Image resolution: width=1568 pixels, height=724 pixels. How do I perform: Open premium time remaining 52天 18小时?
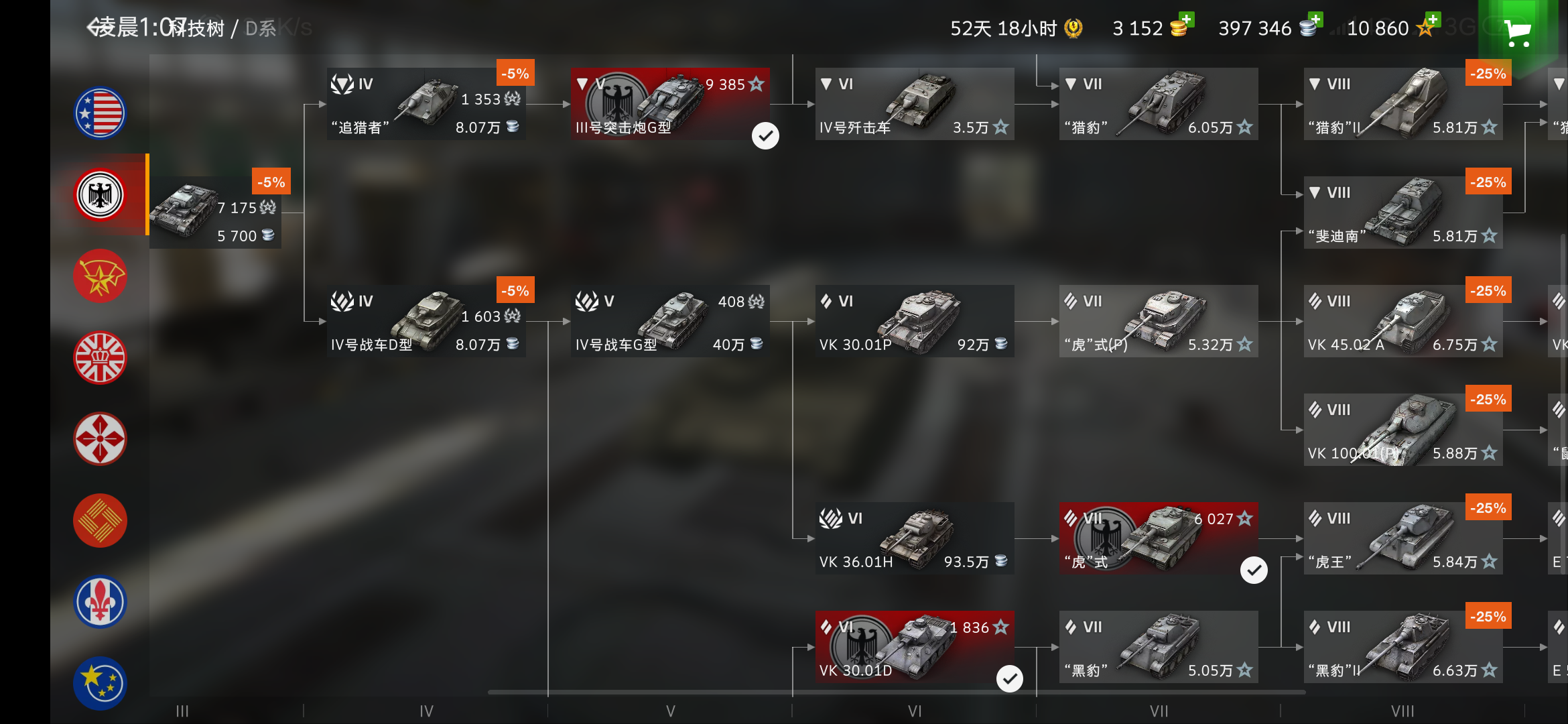pyautogui.click(x=1016, y=28)
